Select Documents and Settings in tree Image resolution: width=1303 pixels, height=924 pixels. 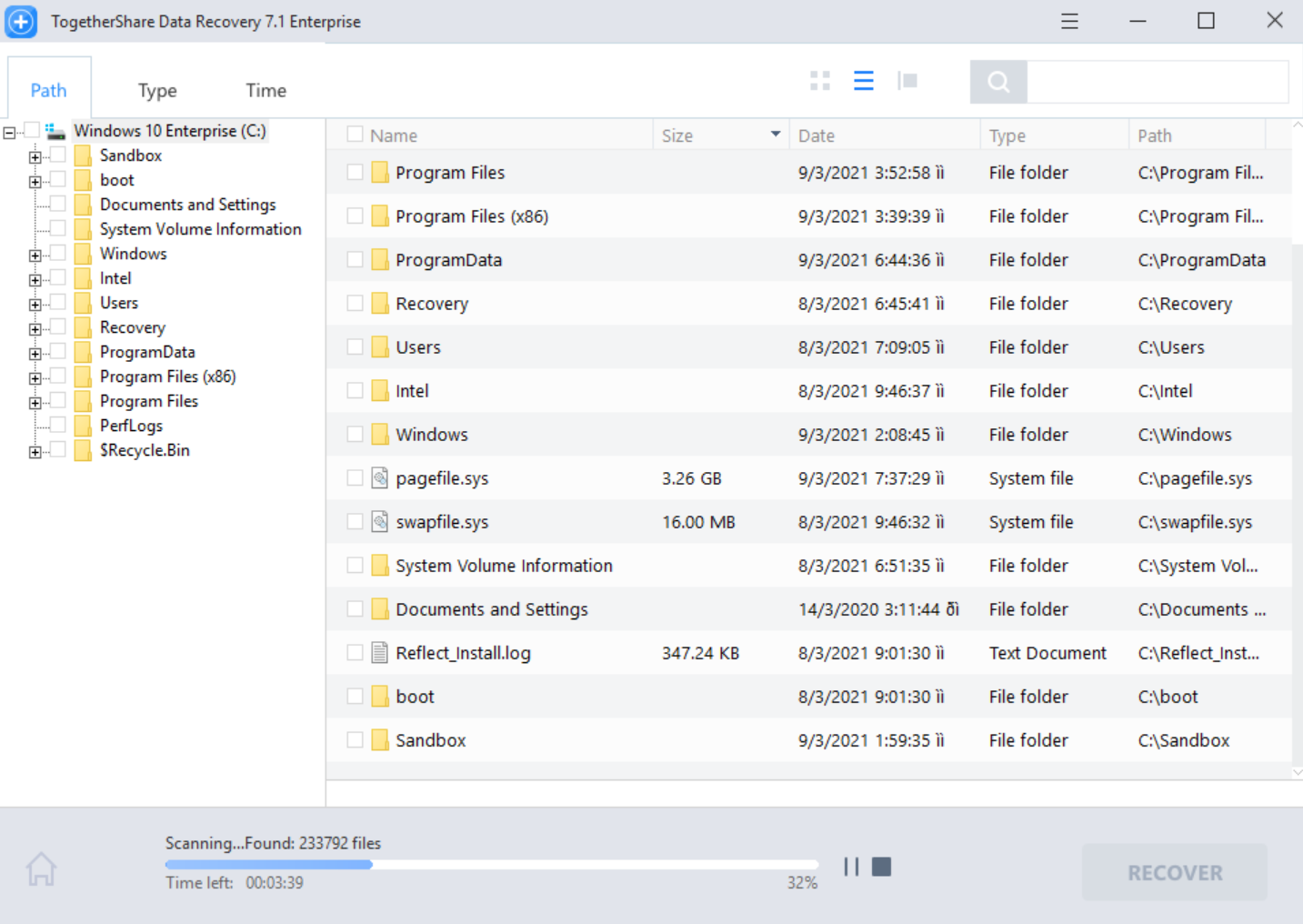(188, 205)
